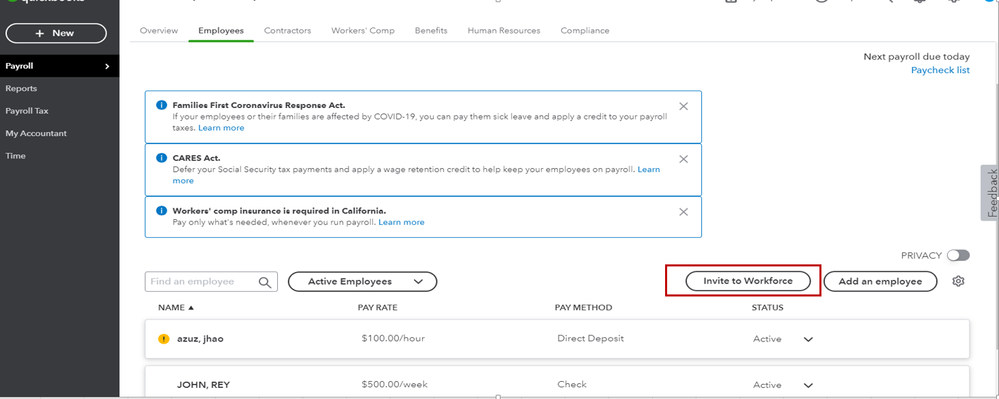Open Time in the left sidebar
The image size is (999, 399).
tap(15, 156)
